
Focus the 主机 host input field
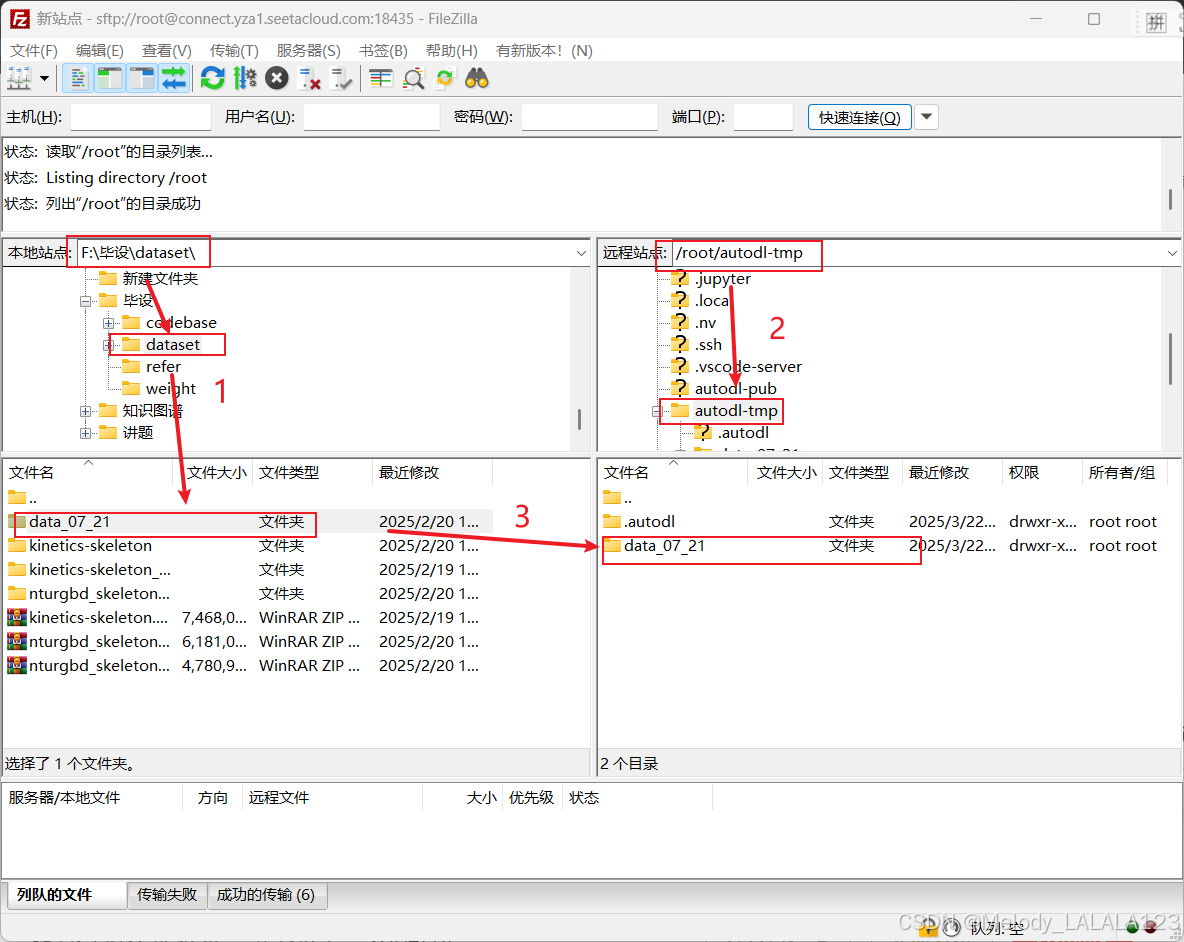coord(140,117)
